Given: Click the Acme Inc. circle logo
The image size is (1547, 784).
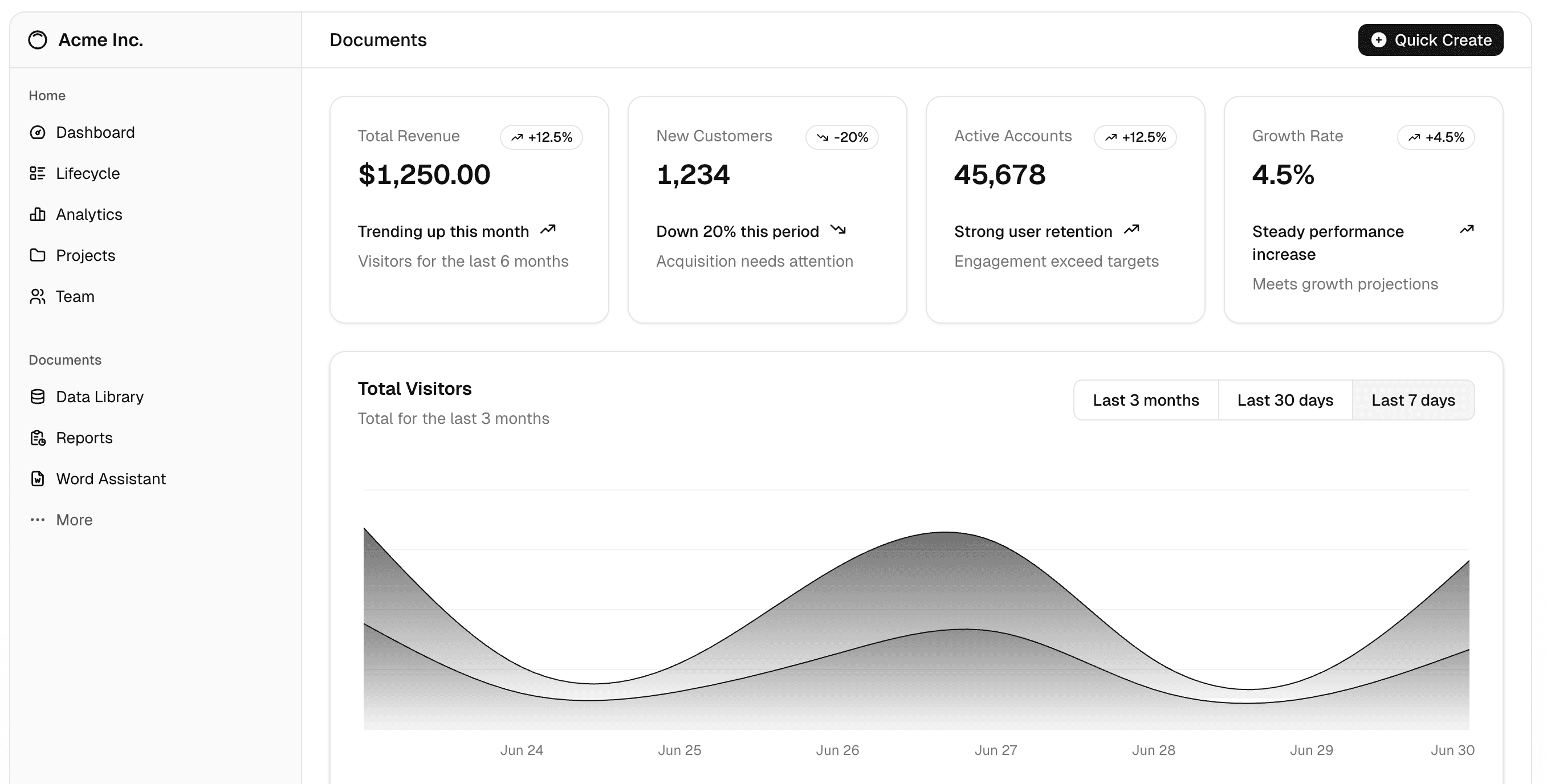Looking at the screenshot, I should pyautogui.click(x=37, y=40).
